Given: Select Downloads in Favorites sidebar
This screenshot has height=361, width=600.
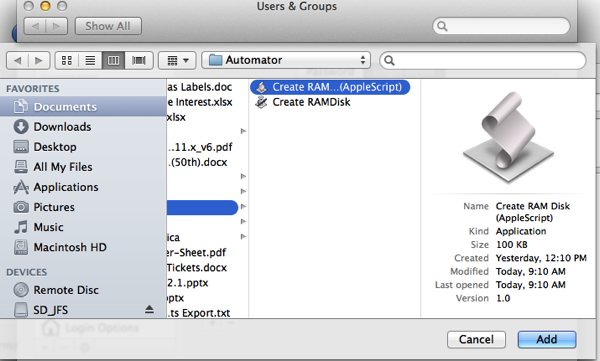Looking at the screenshot, I should pyautogui.click(x=83, y=127).
